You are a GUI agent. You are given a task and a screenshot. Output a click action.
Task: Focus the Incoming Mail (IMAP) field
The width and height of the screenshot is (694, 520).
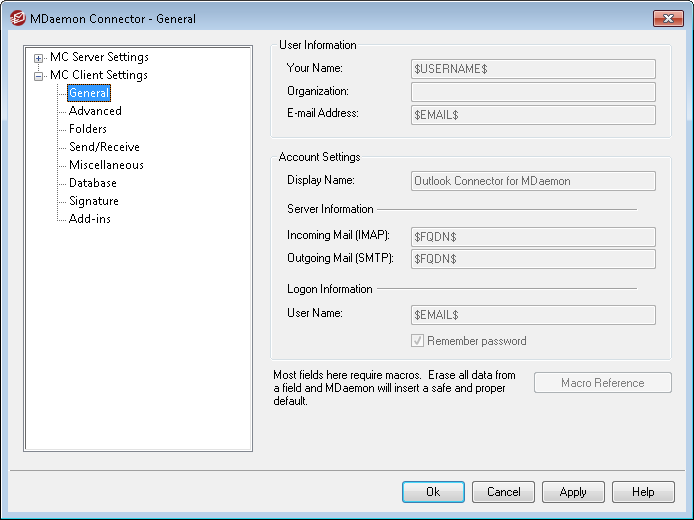pyautogui.click(x=533, y=237)
